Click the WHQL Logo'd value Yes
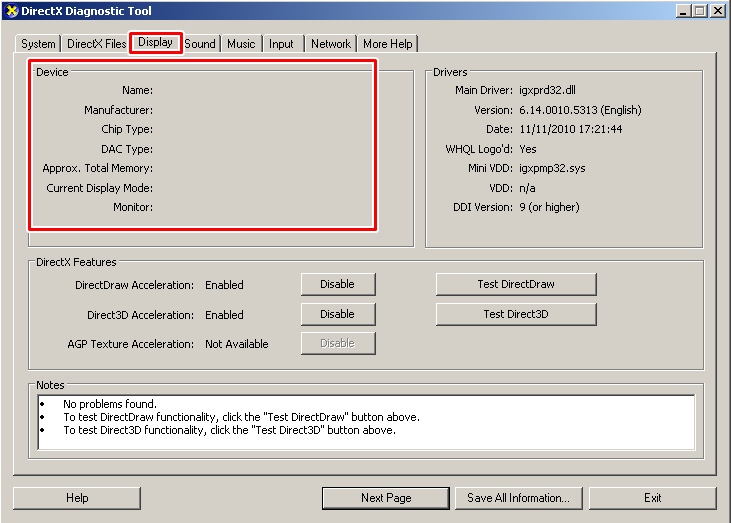The width and height of the screenshot is (731, 523). point(528,149)
